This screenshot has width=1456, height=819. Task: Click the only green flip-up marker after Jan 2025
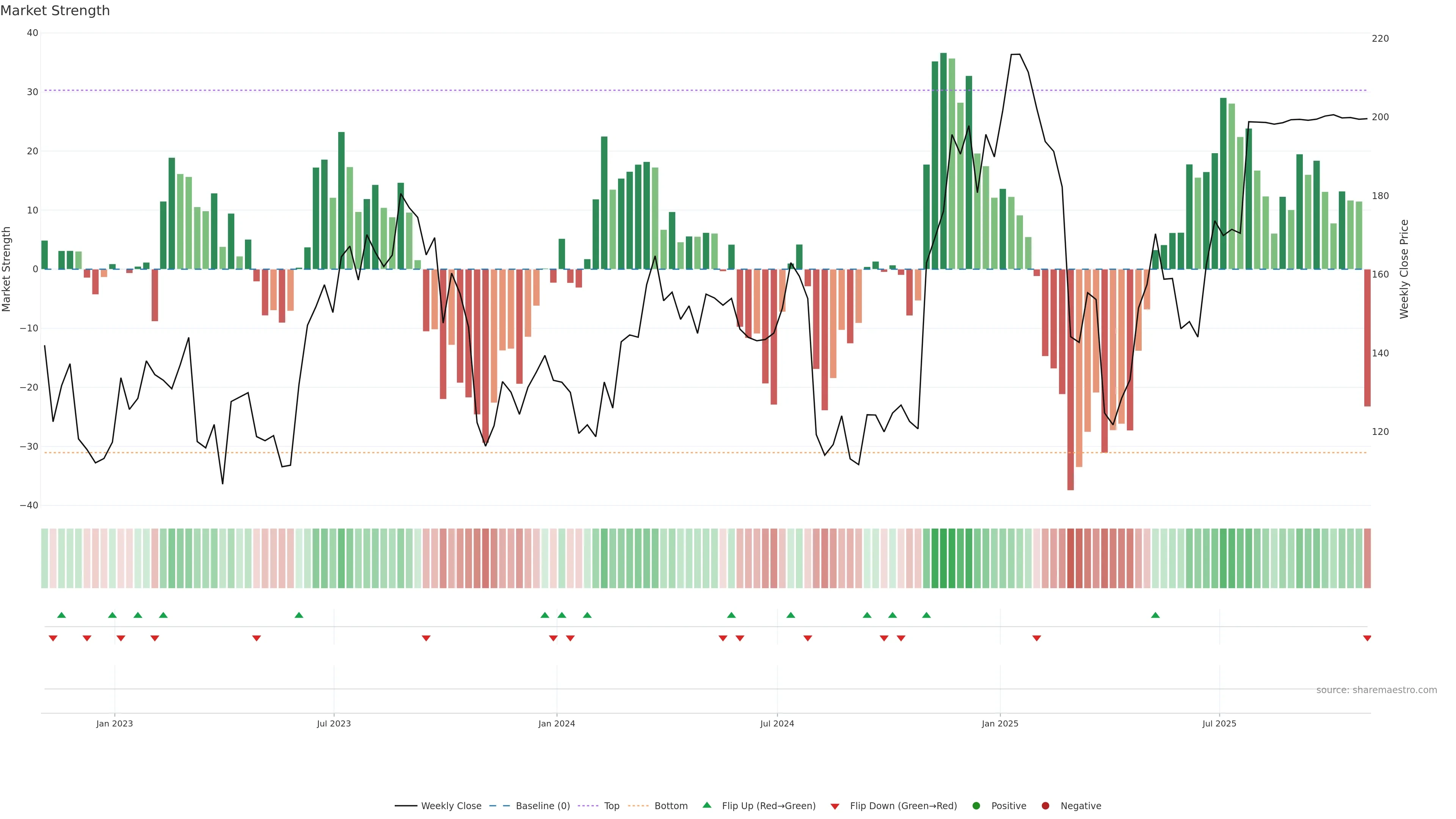point(1155,615)
